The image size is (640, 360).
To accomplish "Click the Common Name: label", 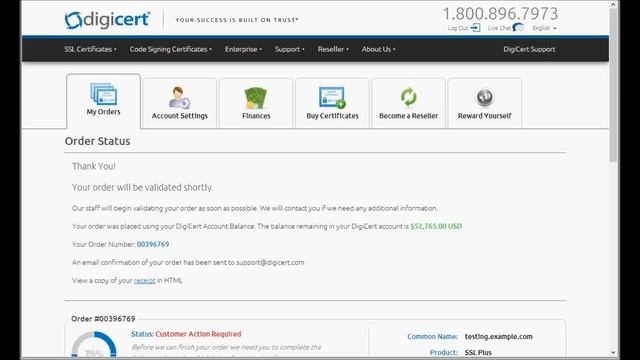I will pyautogui.click(x=433, y=336).
